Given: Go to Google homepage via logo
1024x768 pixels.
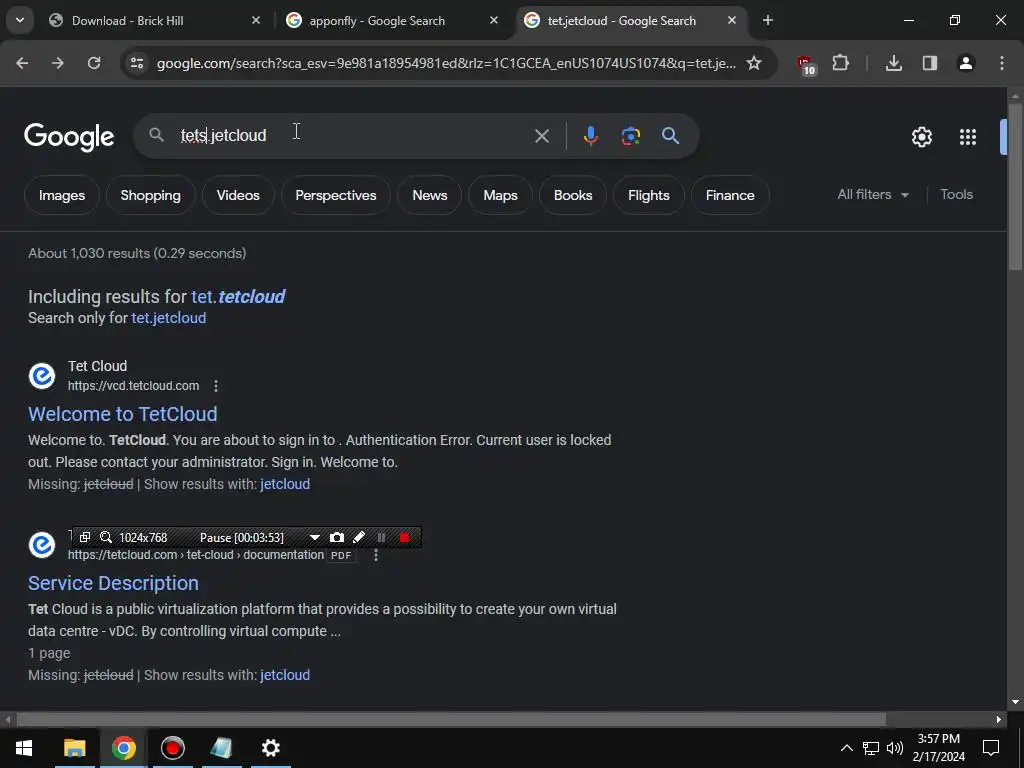Looking at the screenshot, I should click(x=69, y=136).
